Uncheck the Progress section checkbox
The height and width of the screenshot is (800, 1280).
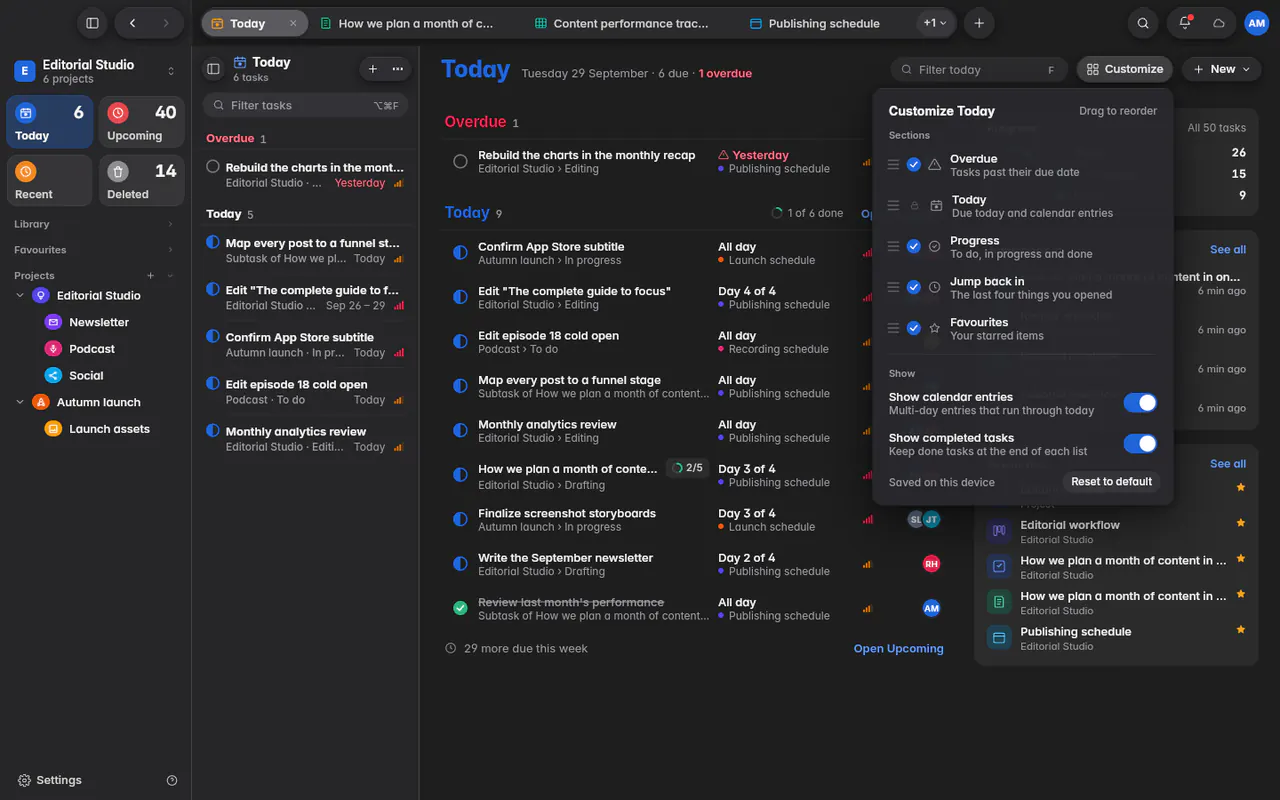(x=914, y=247)
